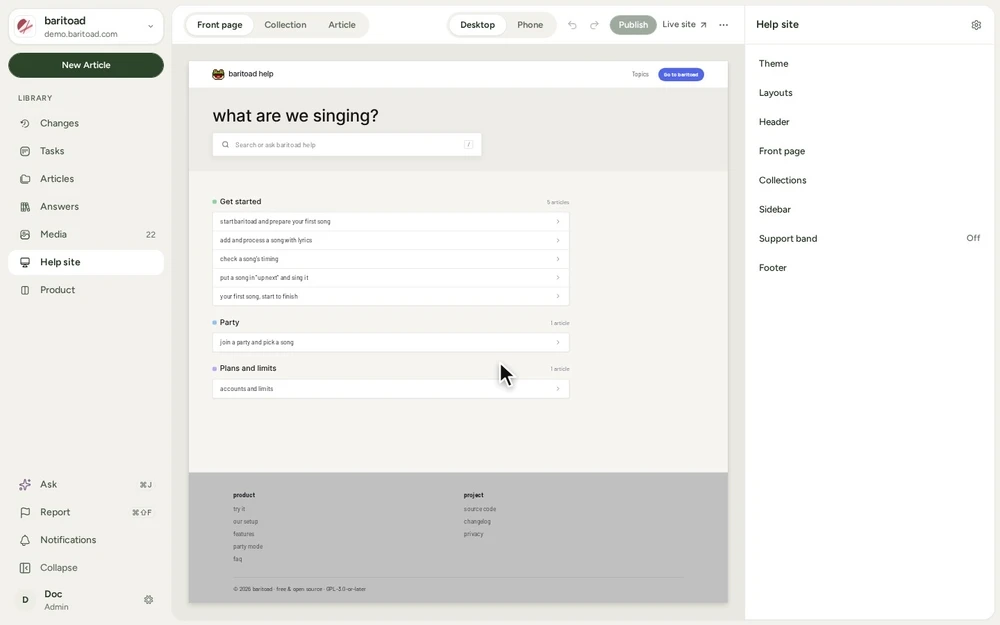Open the Live site link
This screenshot has width=1000, height=625.
pos(684,25)
